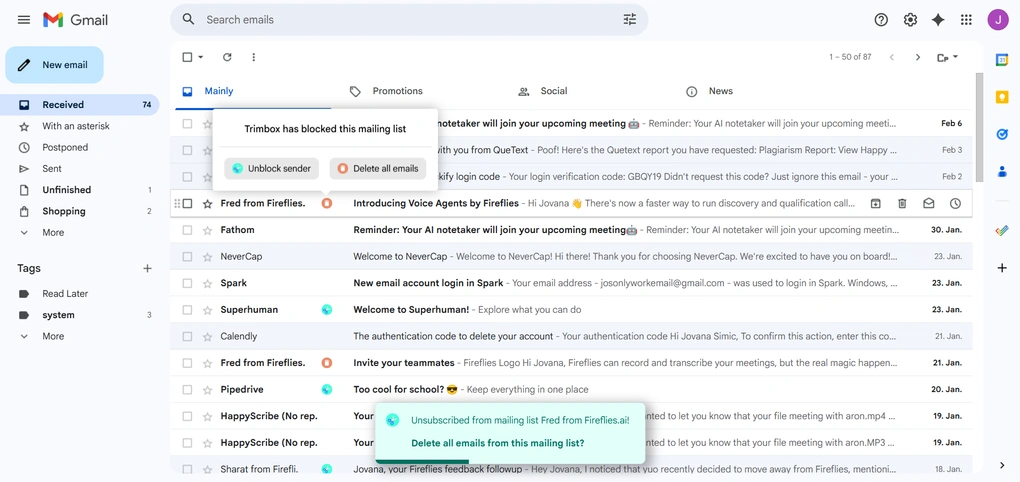Select the NeverCap email checkbox
The image size is (1020, 482).
(187, 256)
